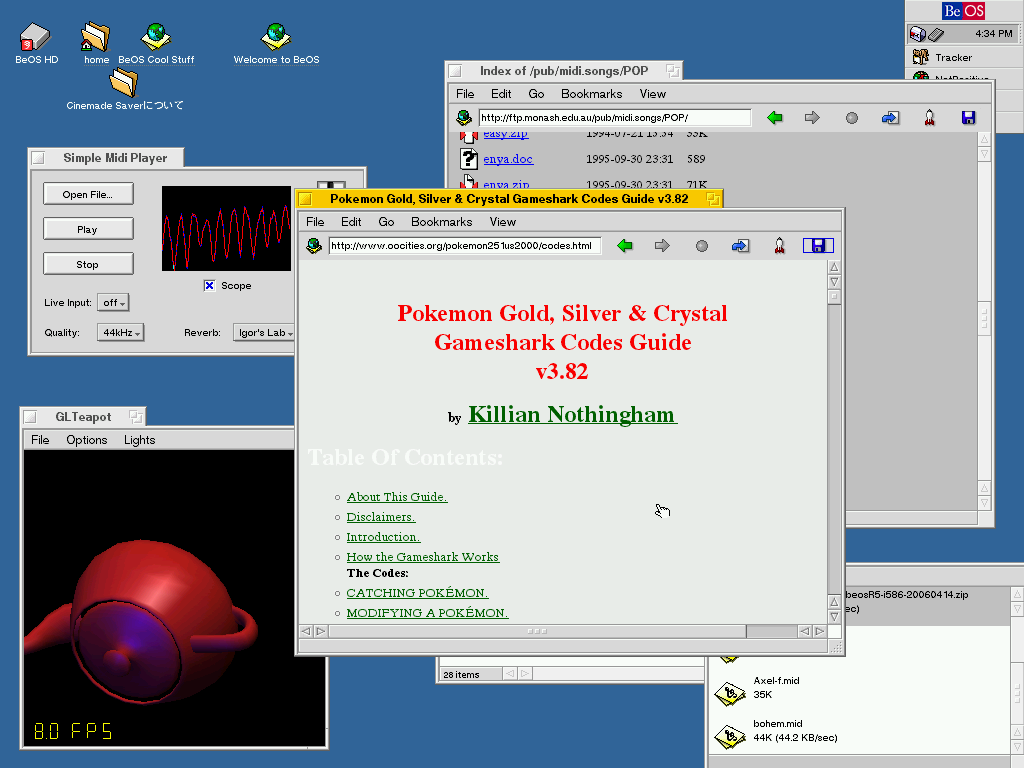Screen dimensions: 1024x768
Task: Click the monash.edu.au URL field in the Index window
Action: (x=615, y=118)
